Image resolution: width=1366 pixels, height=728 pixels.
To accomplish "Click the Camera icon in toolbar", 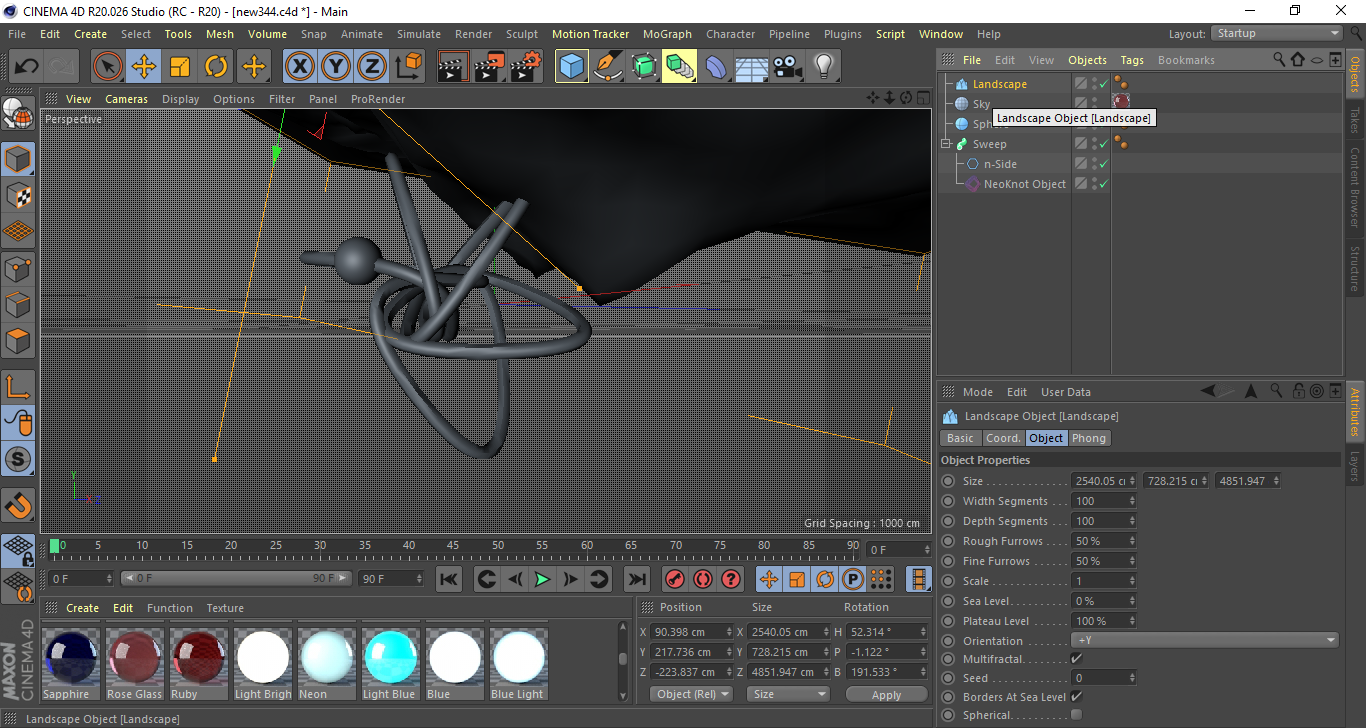I will (788, 67).
